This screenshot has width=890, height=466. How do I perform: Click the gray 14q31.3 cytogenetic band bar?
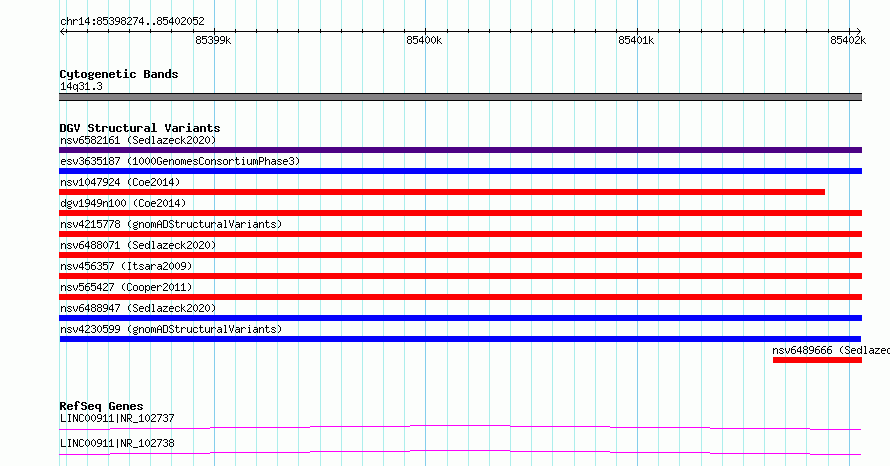(460, 97)
